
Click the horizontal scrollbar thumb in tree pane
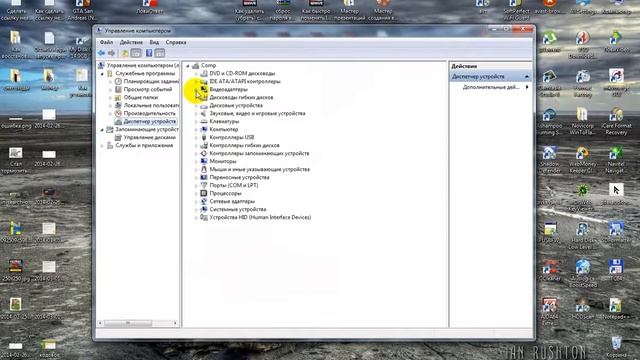click(128, 323)
